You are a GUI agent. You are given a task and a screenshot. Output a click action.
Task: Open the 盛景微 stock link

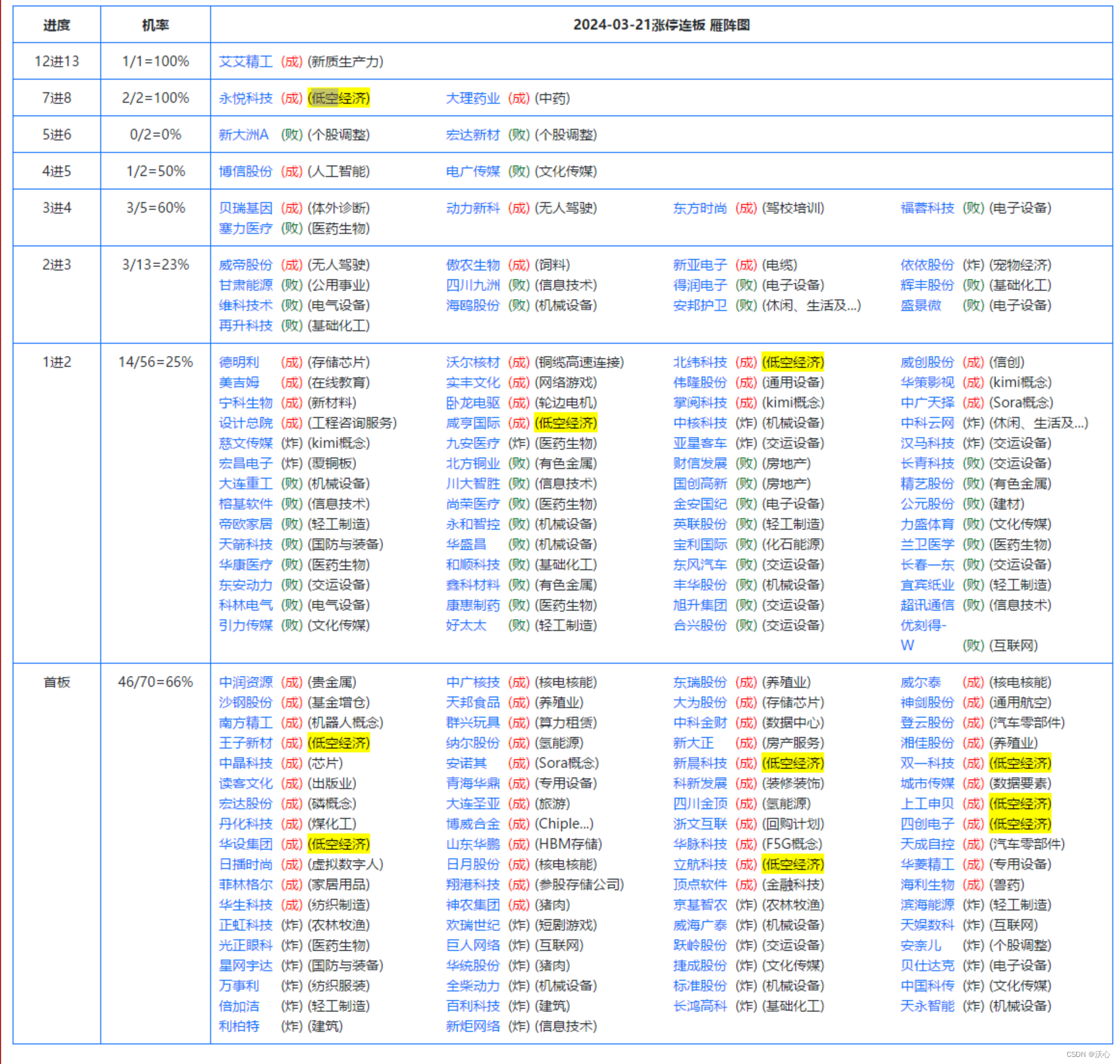pos(921,305)
